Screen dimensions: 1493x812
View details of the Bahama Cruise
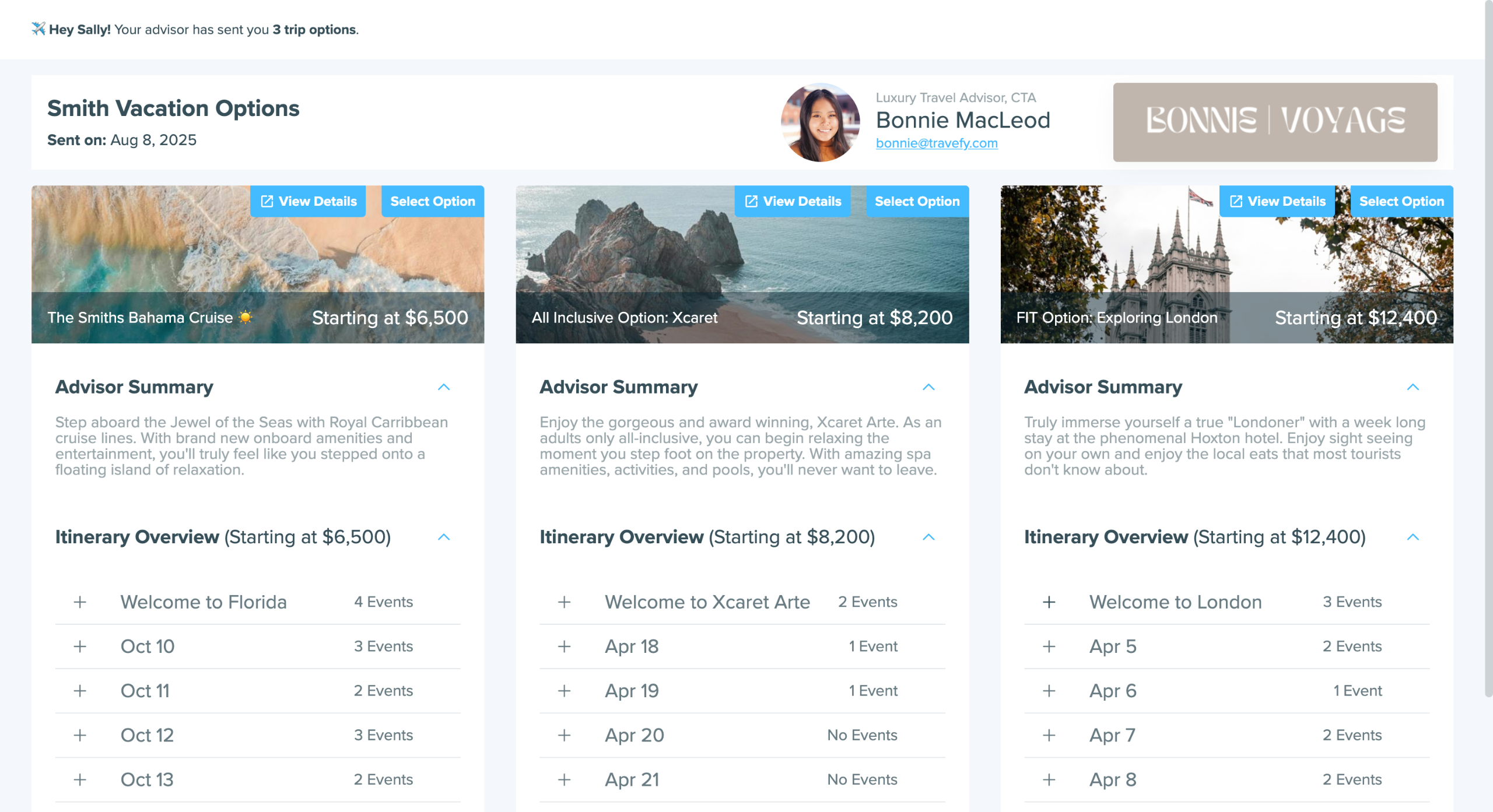(x=308, y=201)
